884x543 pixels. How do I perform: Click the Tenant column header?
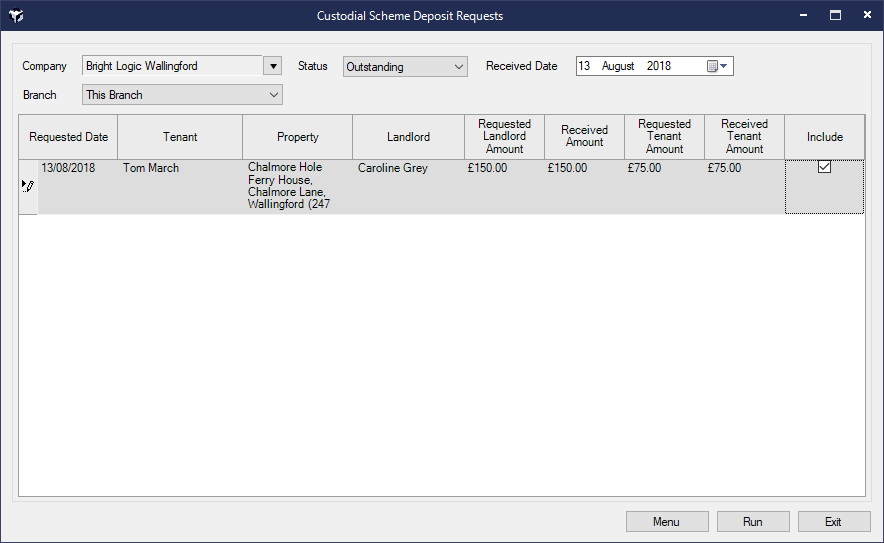tap(180, 137)
